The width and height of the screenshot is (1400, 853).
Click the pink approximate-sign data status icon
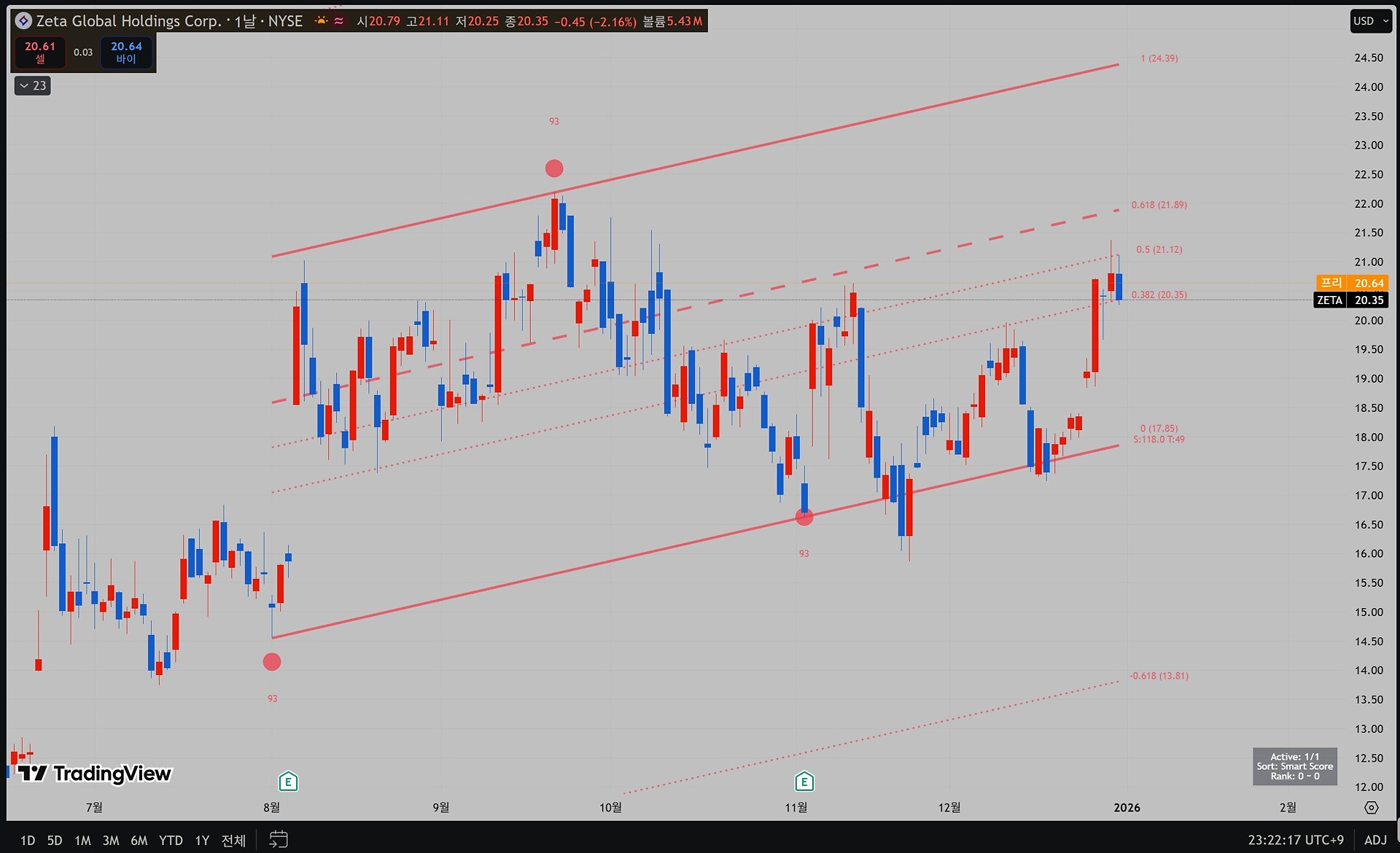pos(339,21)
